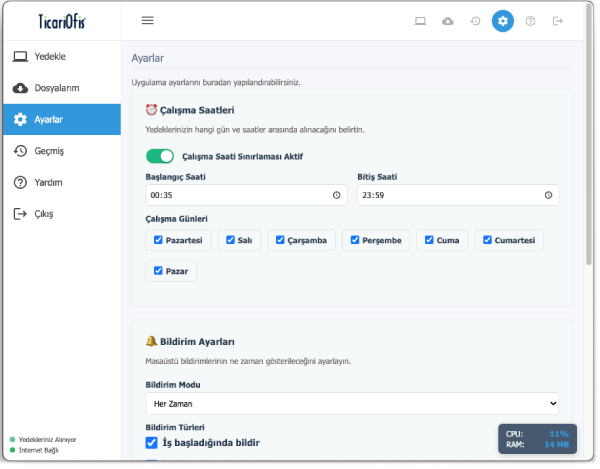Click the logout arrow icon in top bar
The height and width of the screenshot is (469, 600).
[557, 20]
